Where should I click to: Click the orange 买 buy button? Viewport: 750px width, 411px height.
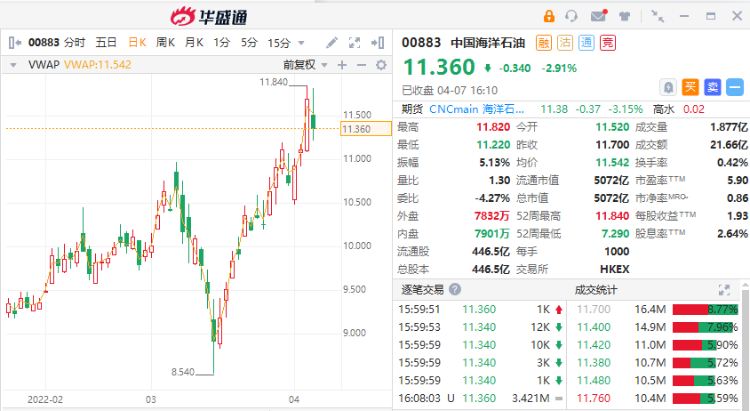click(x=690, y=87)
